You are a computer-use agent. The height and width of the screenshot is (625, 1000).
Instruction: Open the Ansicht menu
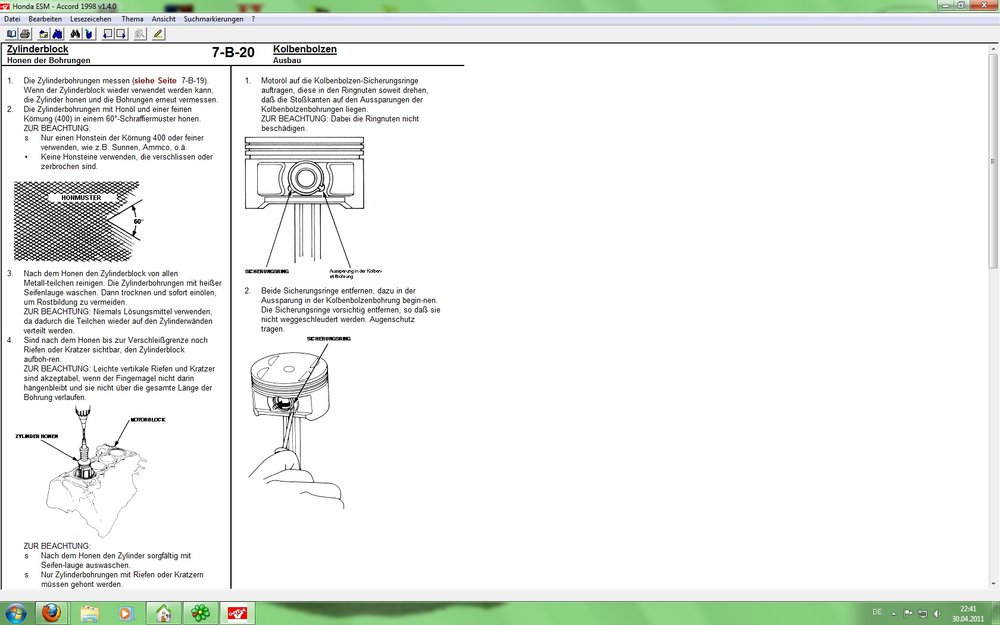[x=163, y=19]
